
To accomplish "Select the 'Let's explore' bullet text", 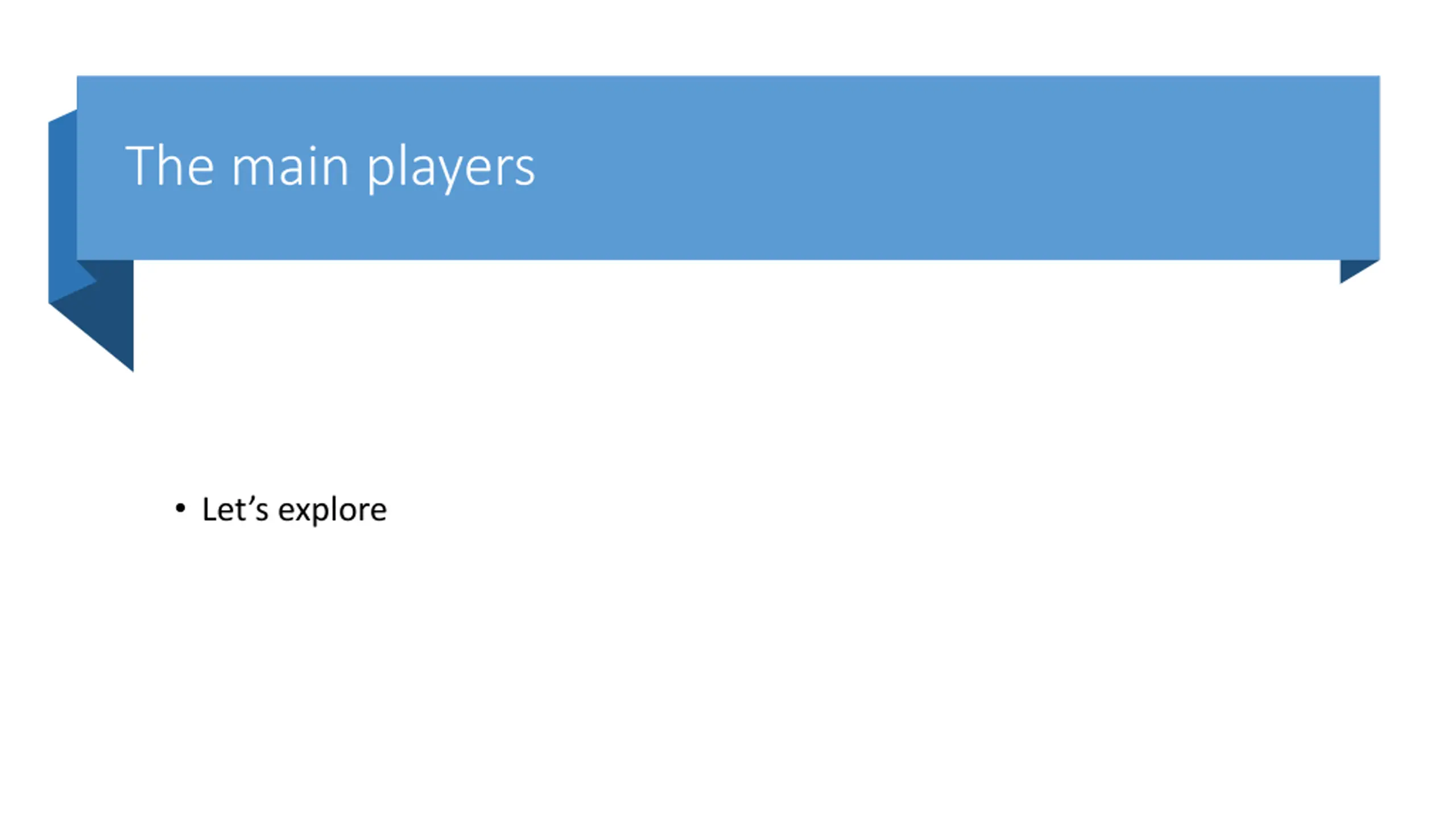I will point(294,510).
